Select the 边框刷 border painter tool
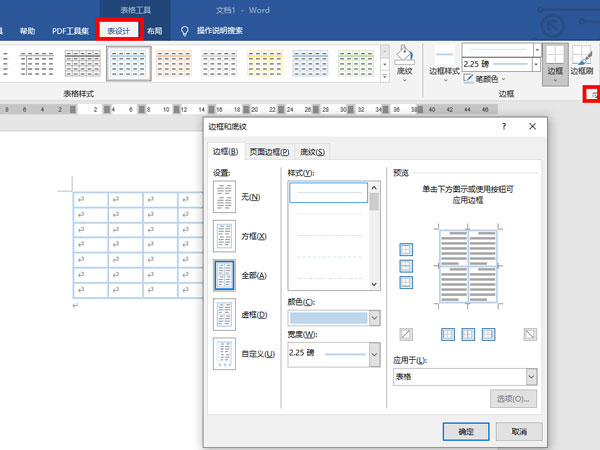The width and height of the screenshot is (600, 450). [582, 58]
